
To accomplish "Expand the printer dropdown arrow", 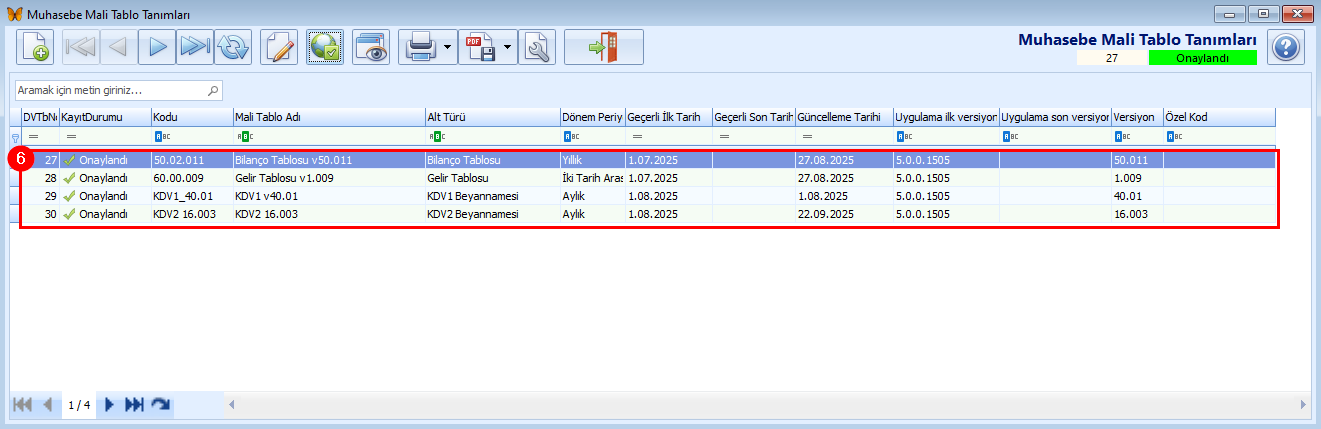I will click(447, 47).
